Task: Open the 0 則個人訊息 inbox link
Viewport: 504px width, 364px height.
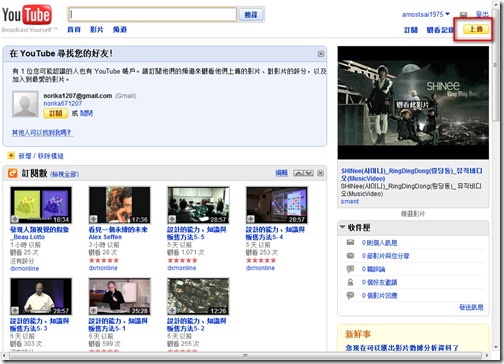Action: tap(379, 242)
